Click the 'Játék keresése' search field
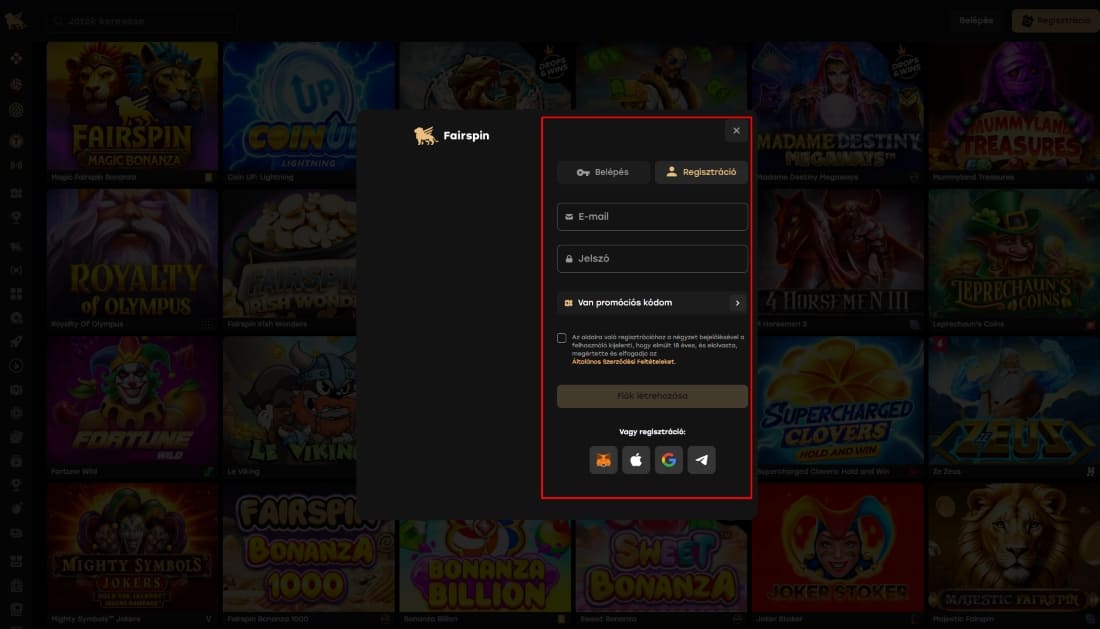The width and height of the screenshot is (1100, 629). click(x=144, y=21)
